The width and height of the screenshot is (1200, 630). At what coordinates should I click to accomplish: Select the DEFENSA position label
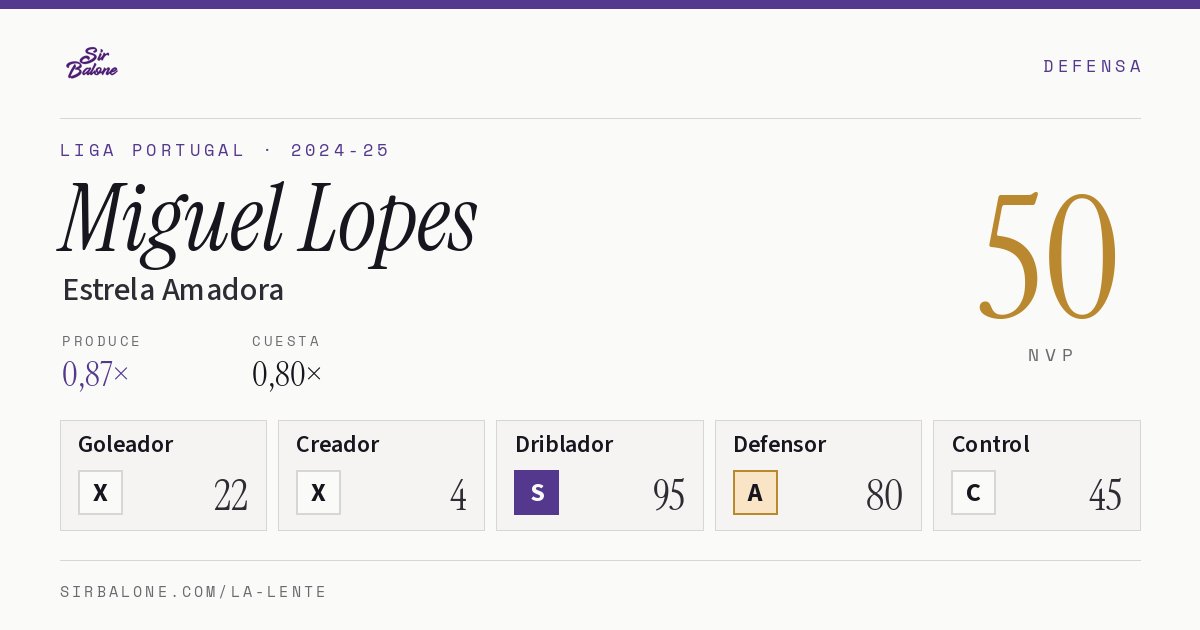pos(1092,66)
